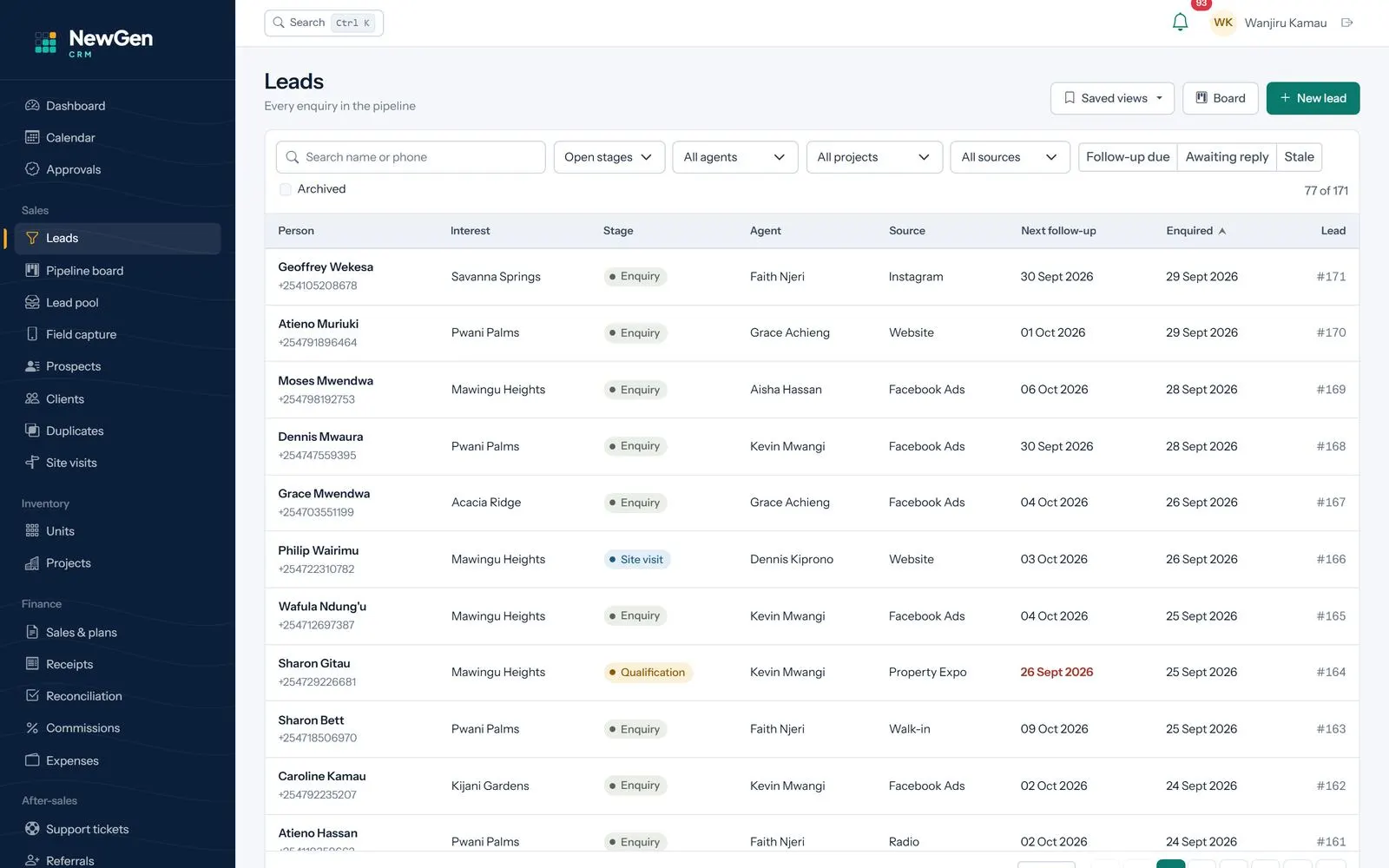Click the overdue date 26 Sept 2026
Image resolution: width=1389 pixels, height=868 pixels.
coord(1057,673)
